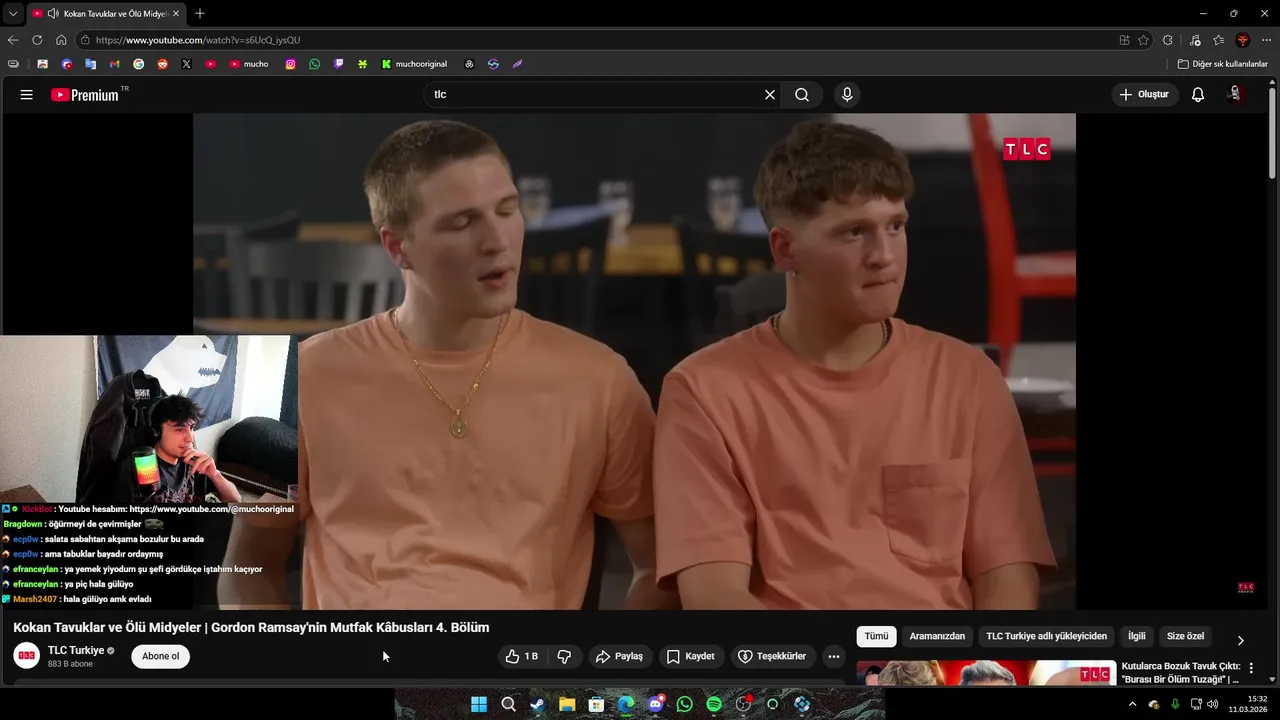
Task: Run the search with the magnifier button
Action: point(802,95)
